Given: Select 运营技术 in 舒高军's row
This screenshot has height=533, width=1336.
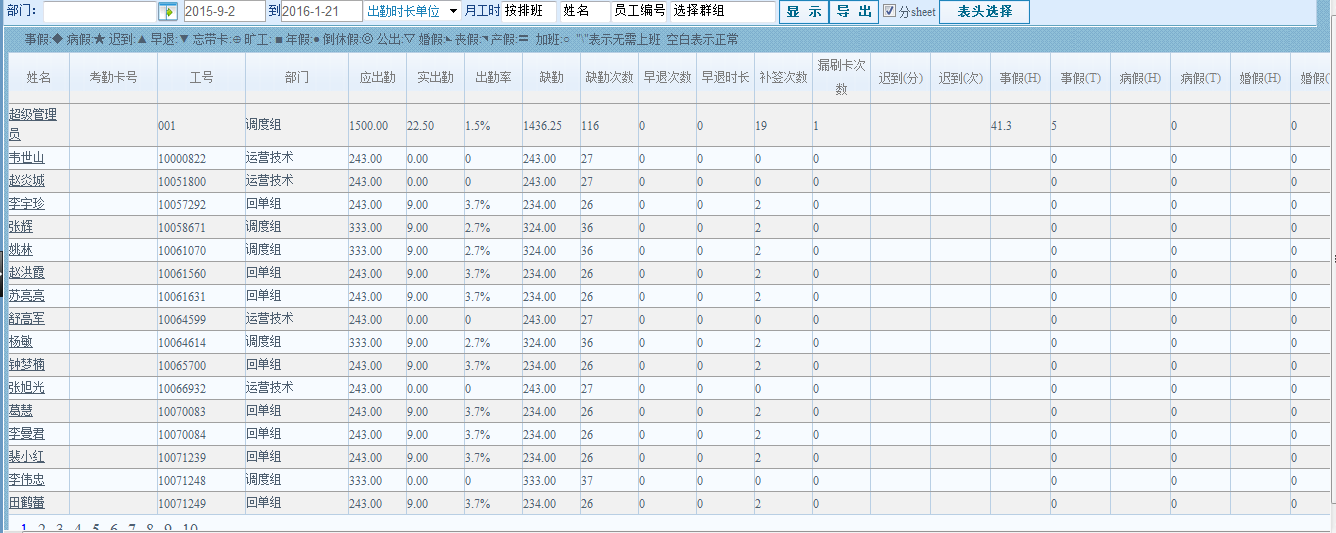Looking at the screenshot, I should [270, 319].
